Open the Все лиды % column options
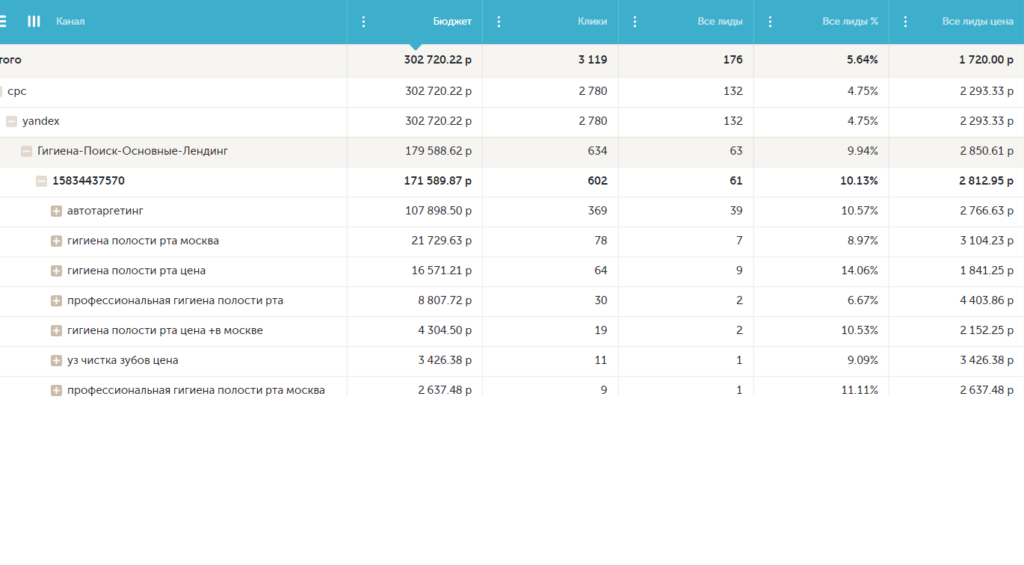 [x=770, y=21]
